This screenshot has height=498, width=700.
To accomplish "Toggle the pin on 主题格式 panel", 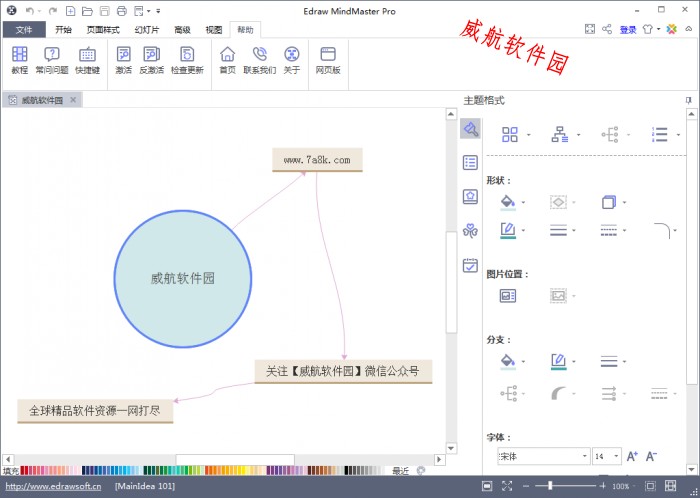I will pyautogui.click(x=688, y=100).
